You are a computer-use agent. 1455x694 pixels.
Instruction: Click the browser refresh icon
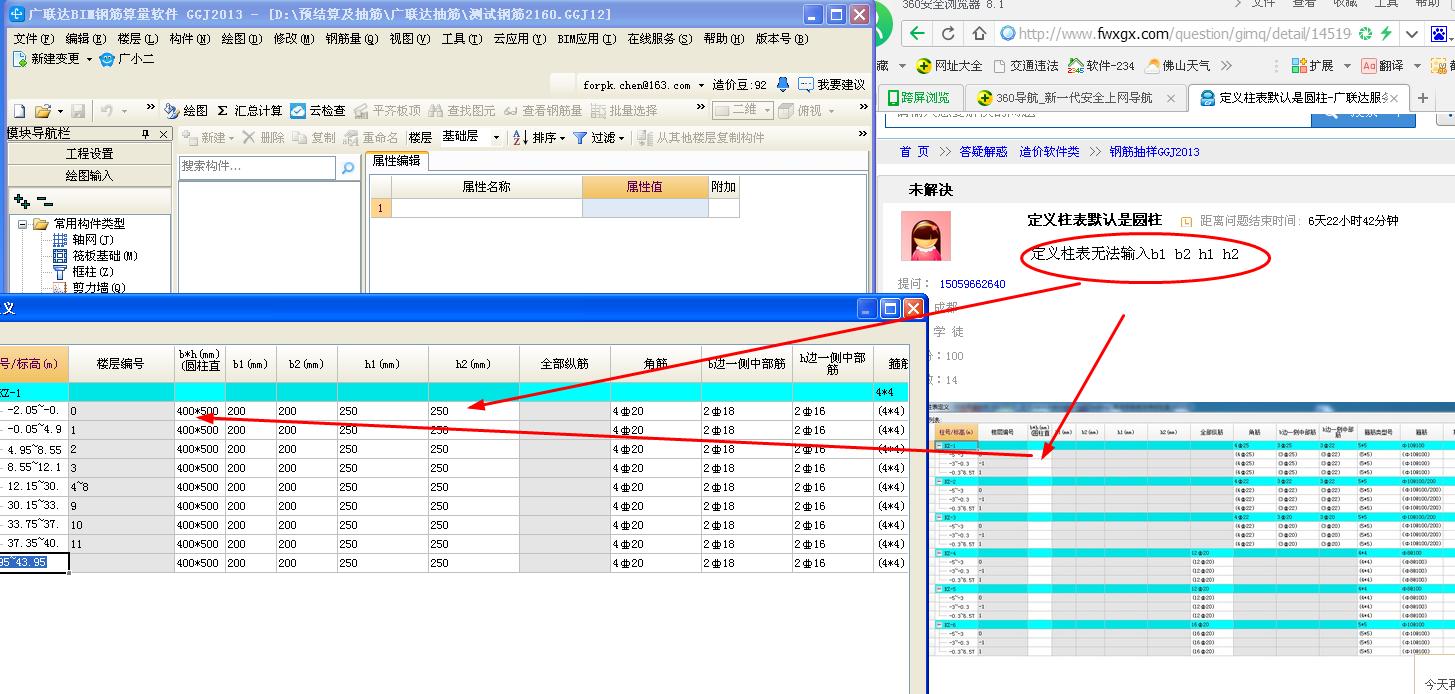(x=948, y=33)
